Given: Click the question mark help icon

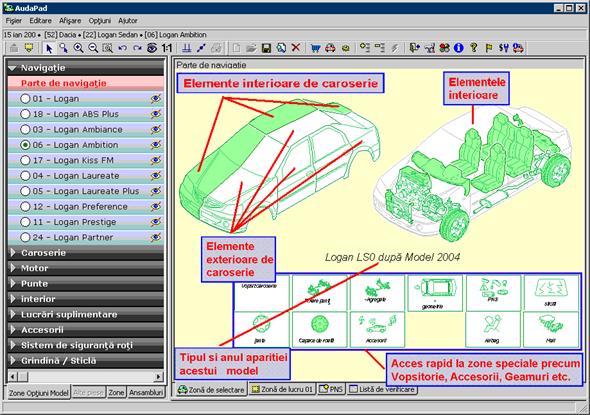Looking at the screenshot, I should coord(474,48).
